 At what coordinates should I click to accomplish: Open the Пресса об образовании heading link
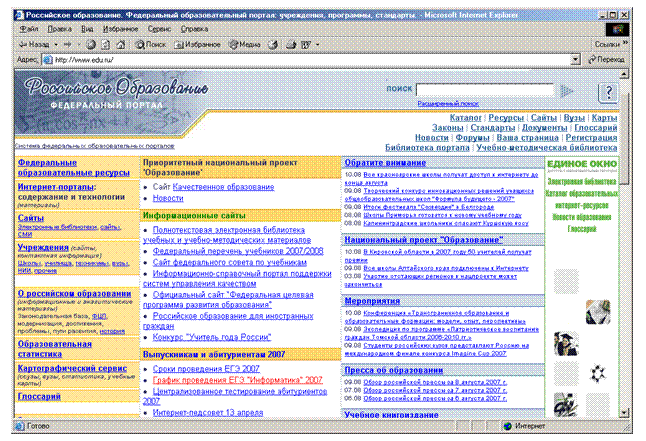[393, 370]
